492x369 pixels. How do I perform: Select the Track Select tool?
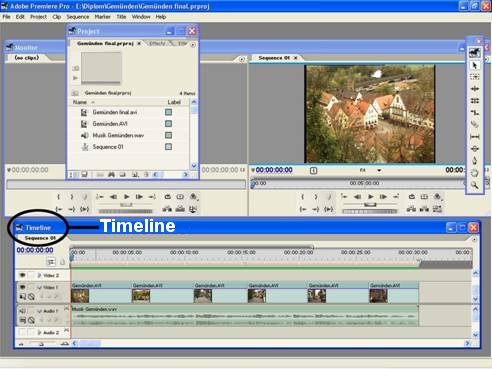pos(474,77)
